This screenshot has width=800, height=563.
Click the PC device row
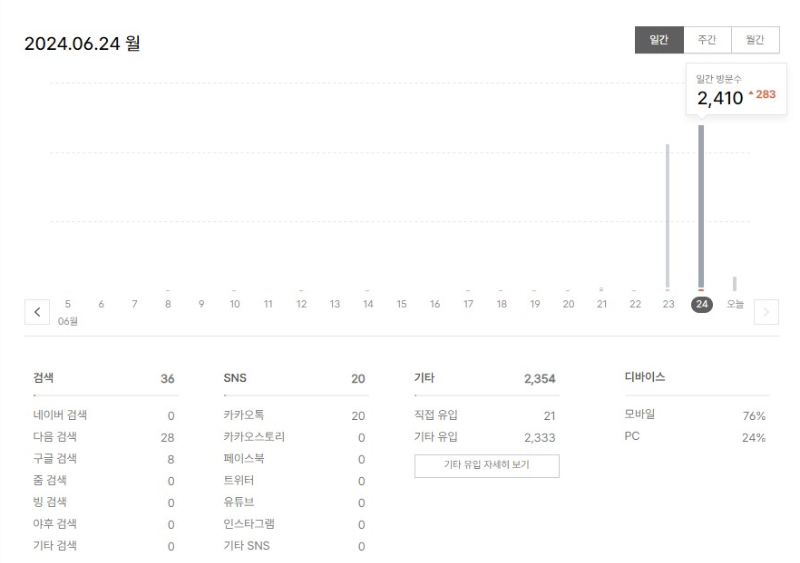click(x=695, y=437)
